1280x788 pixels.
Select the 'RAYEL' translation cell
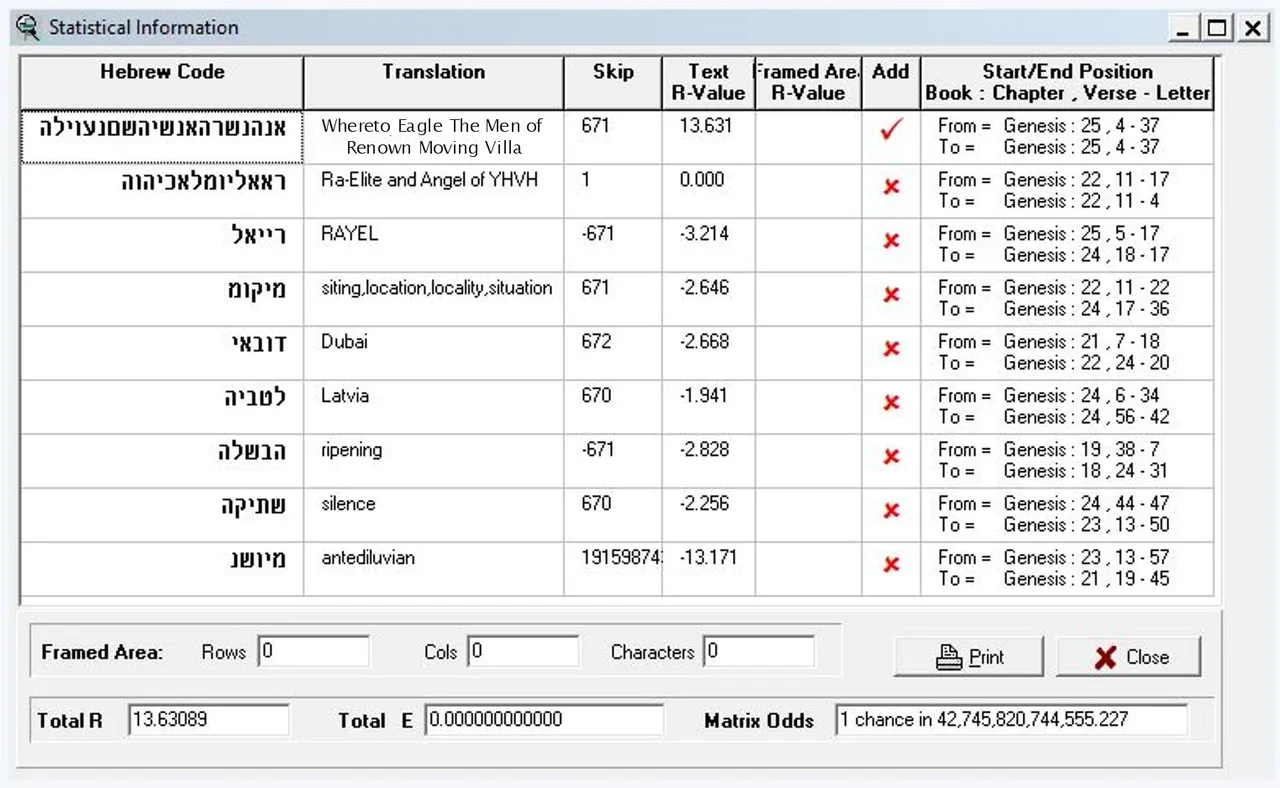pos(433,245)
